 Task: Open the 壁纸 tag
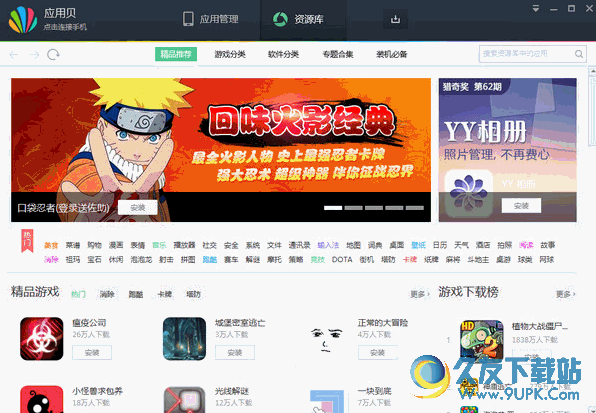click(418, 245)
